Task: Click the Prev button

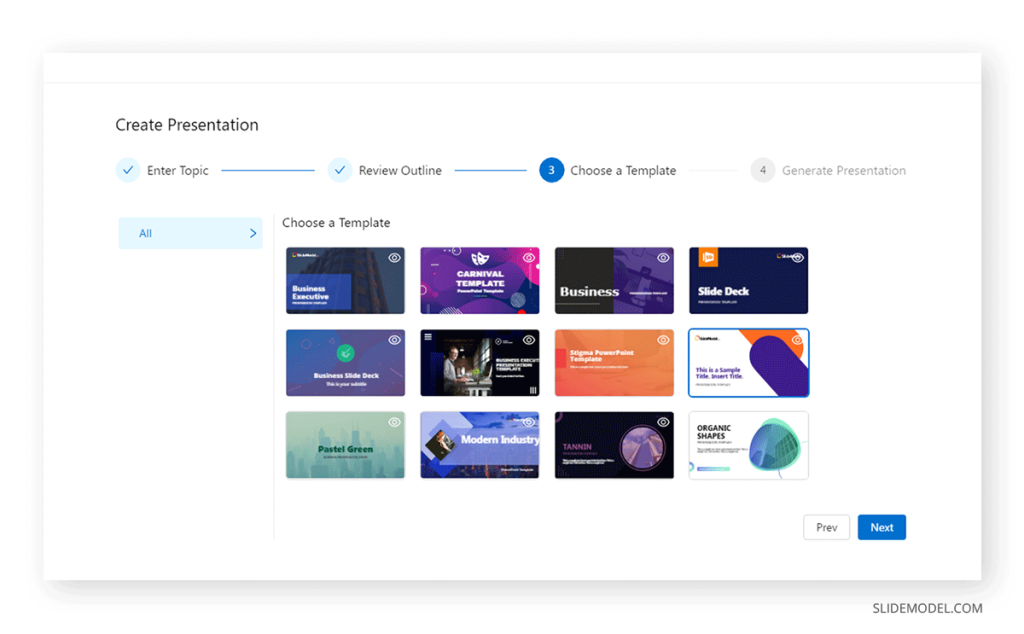Action: (826, 527)
